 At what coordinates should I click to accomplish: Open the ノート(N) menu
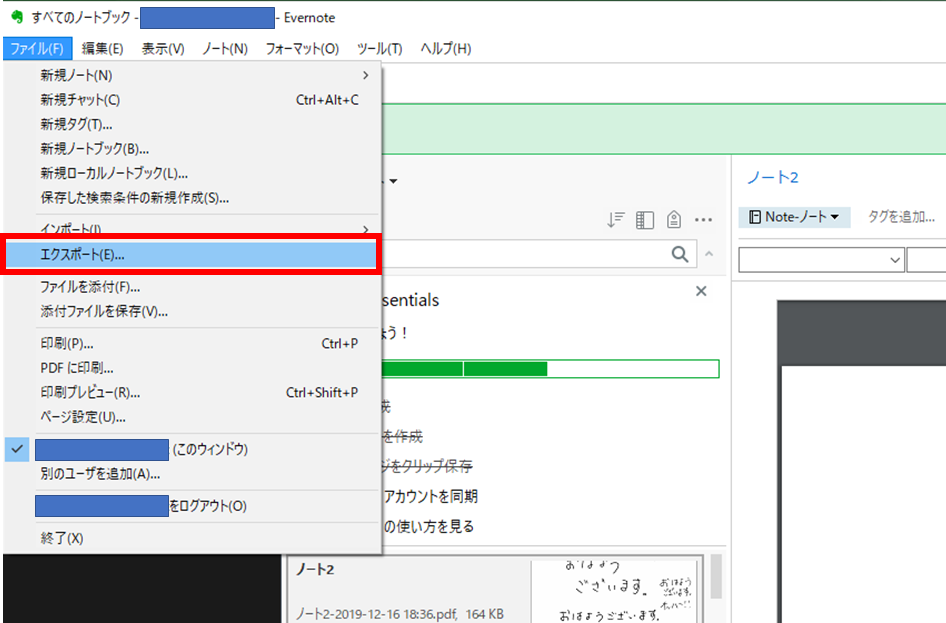pos(224,49)
